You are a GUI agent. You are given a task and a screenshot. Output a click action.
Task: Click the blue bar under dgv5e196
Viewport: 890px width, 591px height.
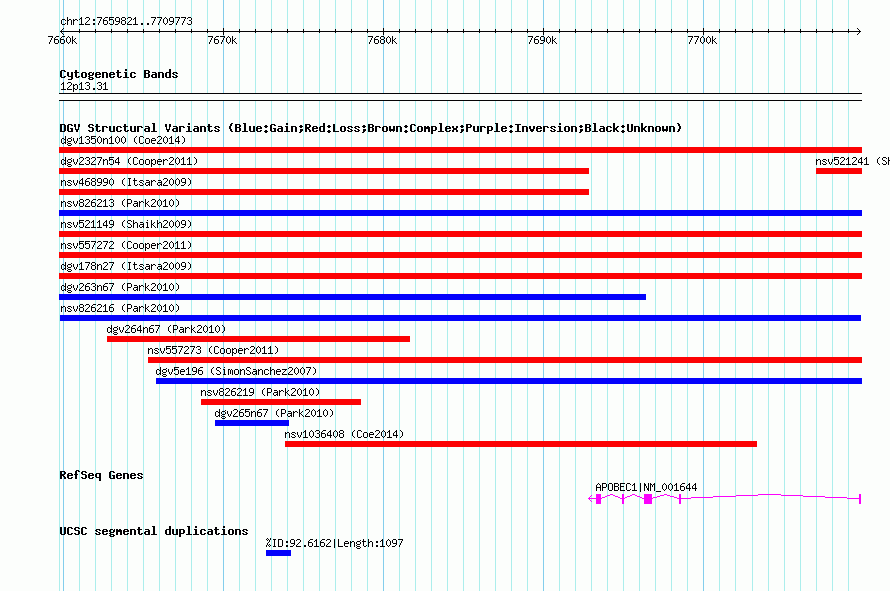pyautogui.click(x=509, y=381)
